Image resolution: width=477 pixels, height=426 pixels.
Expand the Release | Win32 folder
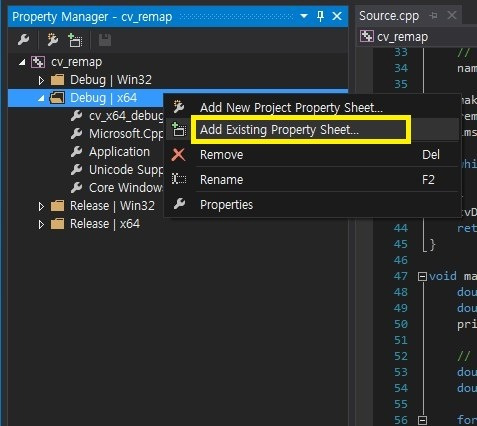tap(41, 206)
